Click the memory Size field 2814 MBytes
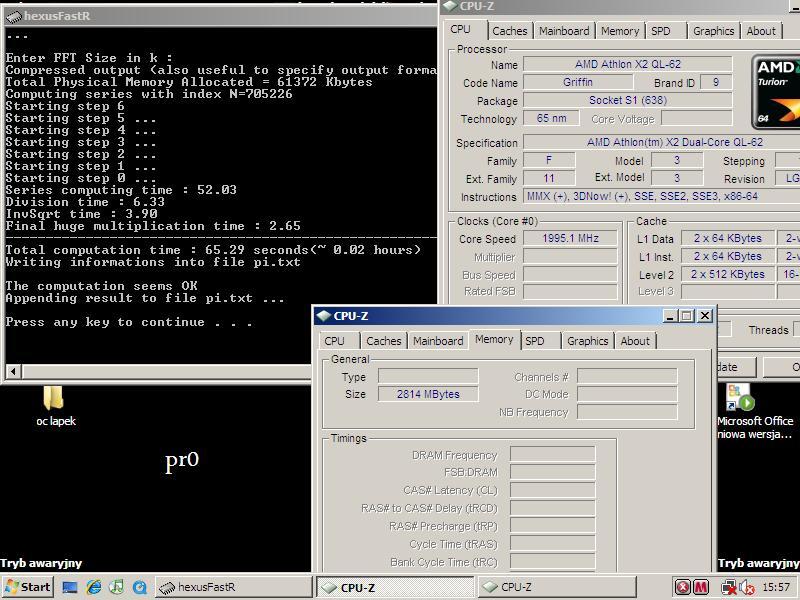Viewport: 800px width, 600px height. (x=428, y=394)
